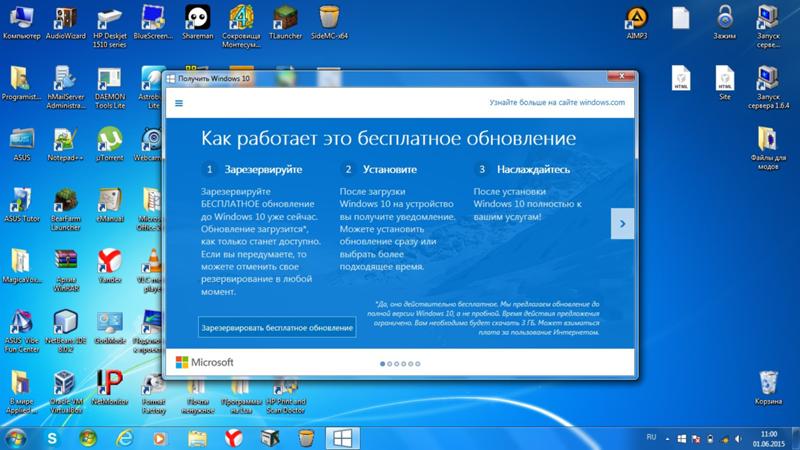
Task: Open Сокровища Монтесумы game icon
Action: (241, 27)
